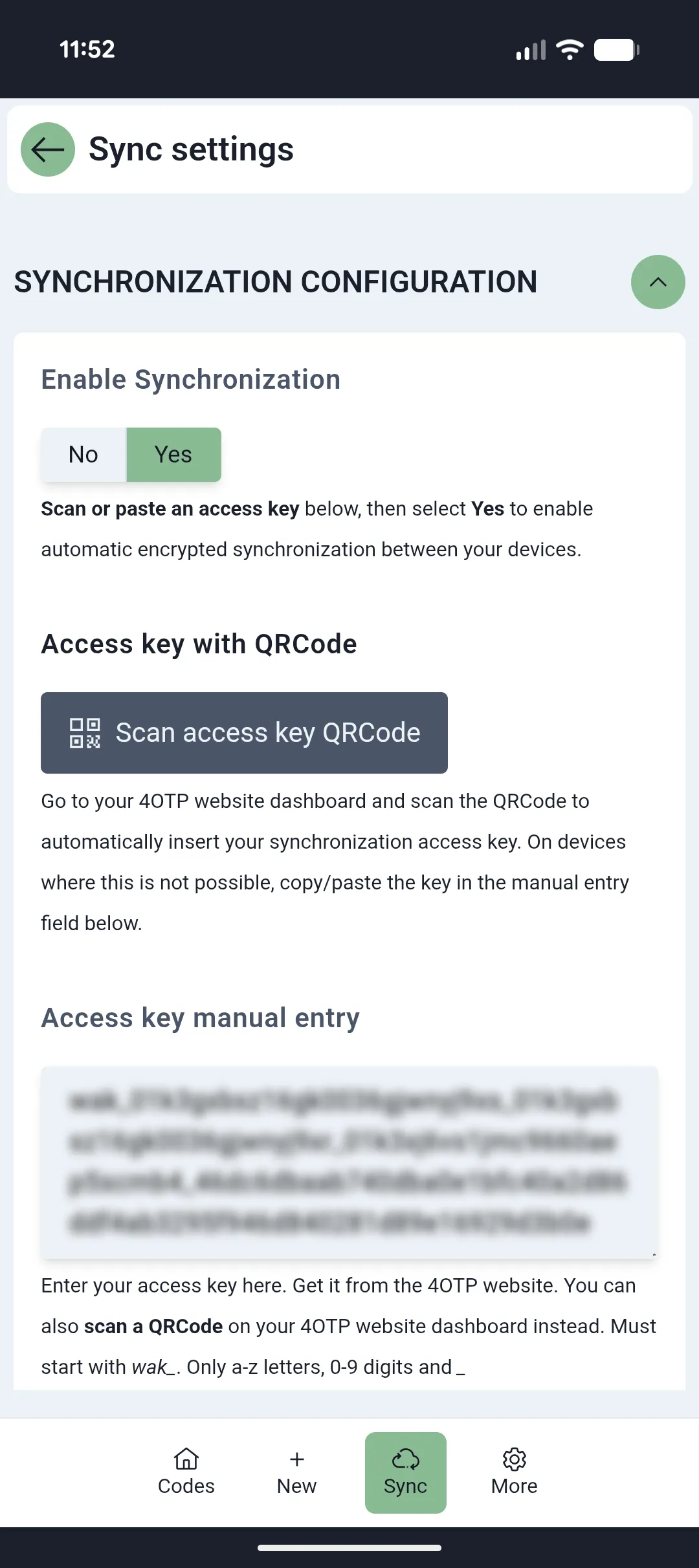Disable synchronization by selecting No
The image size is (699, 1568).
click(83, 454)
